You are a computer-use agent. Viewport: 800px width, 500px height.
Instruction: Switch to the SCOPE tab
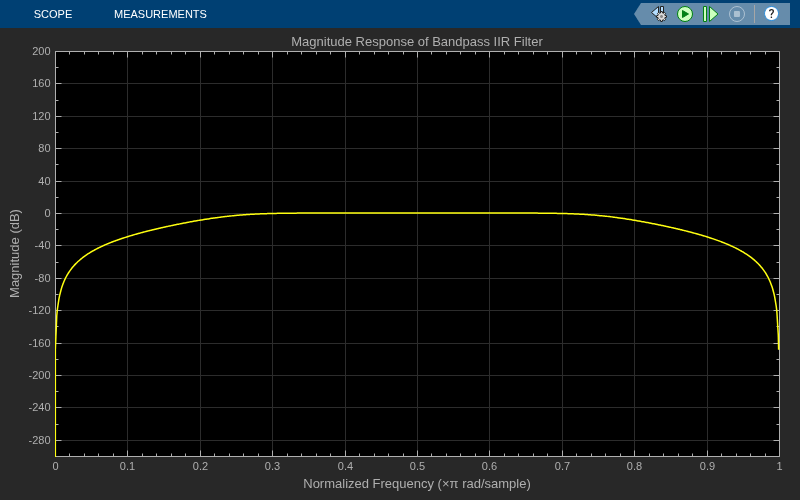pos(53,14)
